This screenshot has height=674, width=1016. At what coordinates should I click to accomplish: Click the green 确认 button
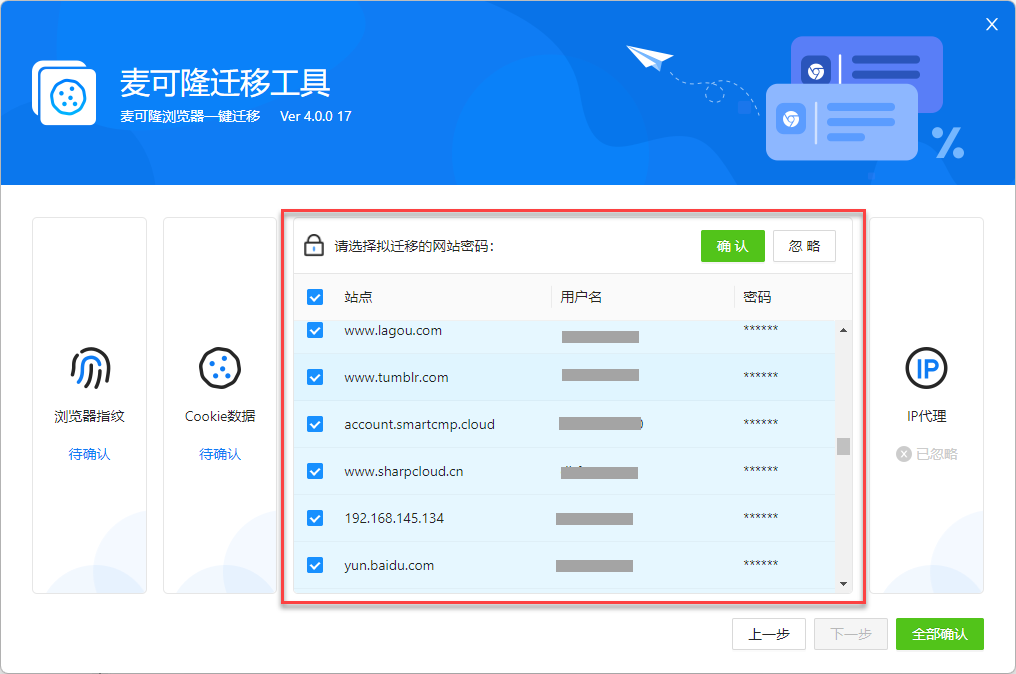[732, 246]
